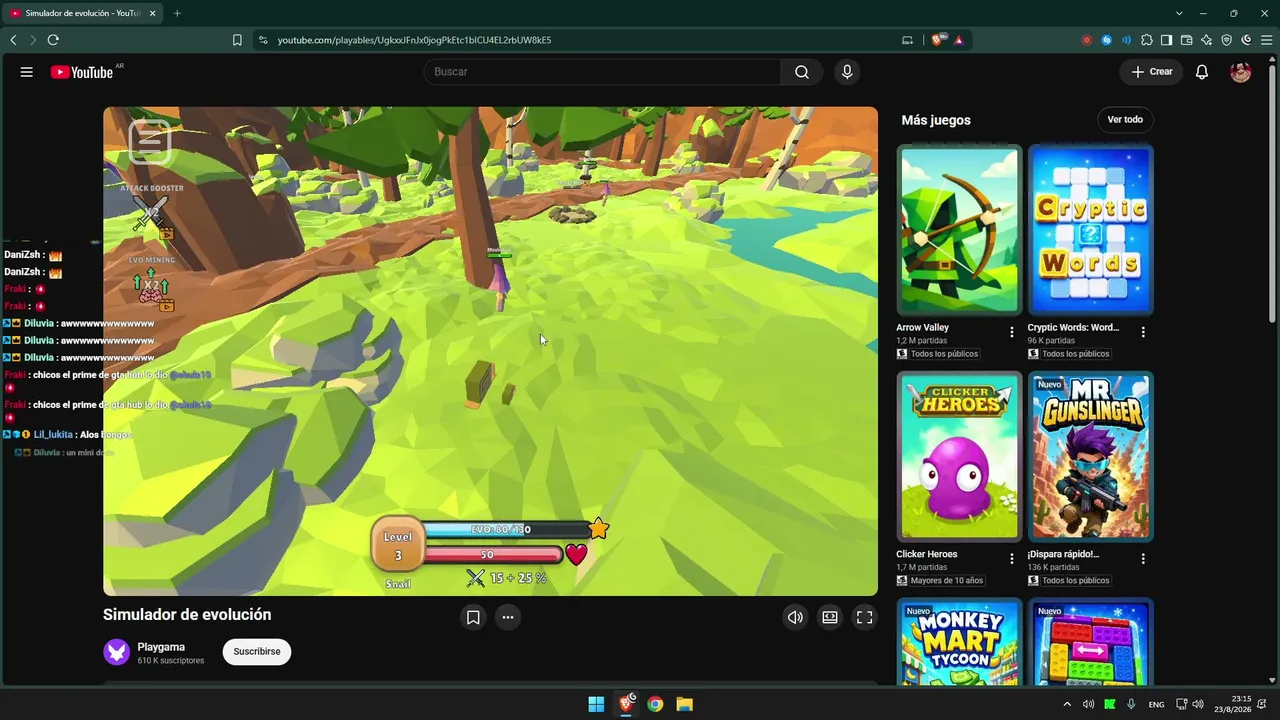1280x720 pixels.
Task: Open Google Chrome from the taskbar
Action: click(655, 704)
